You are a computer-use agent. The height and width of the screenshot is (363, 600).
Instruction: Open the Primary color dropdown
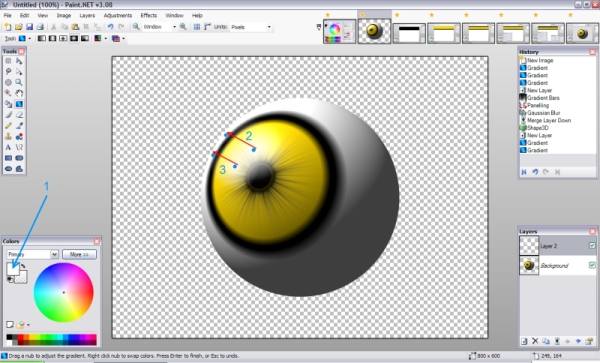coord(33,254)
